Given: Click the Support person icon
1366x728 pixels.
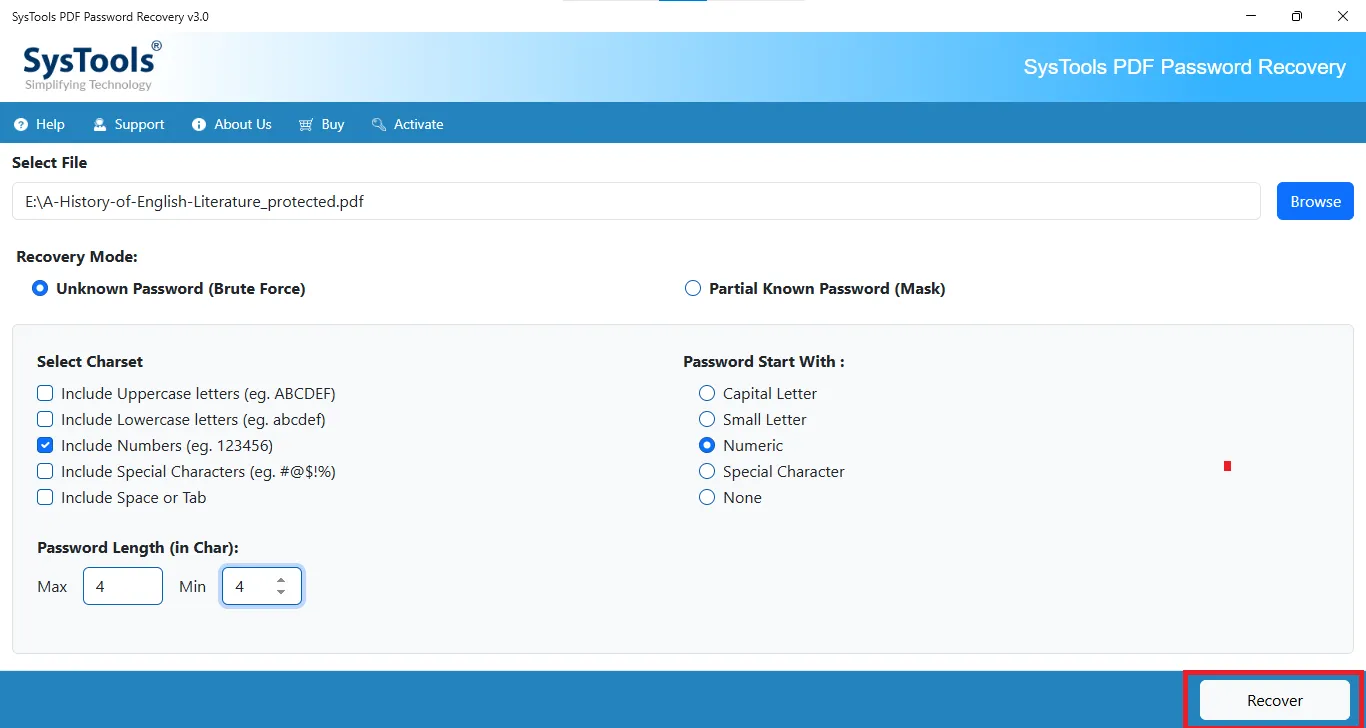Looking at the screenshot, I should (100, 125).
